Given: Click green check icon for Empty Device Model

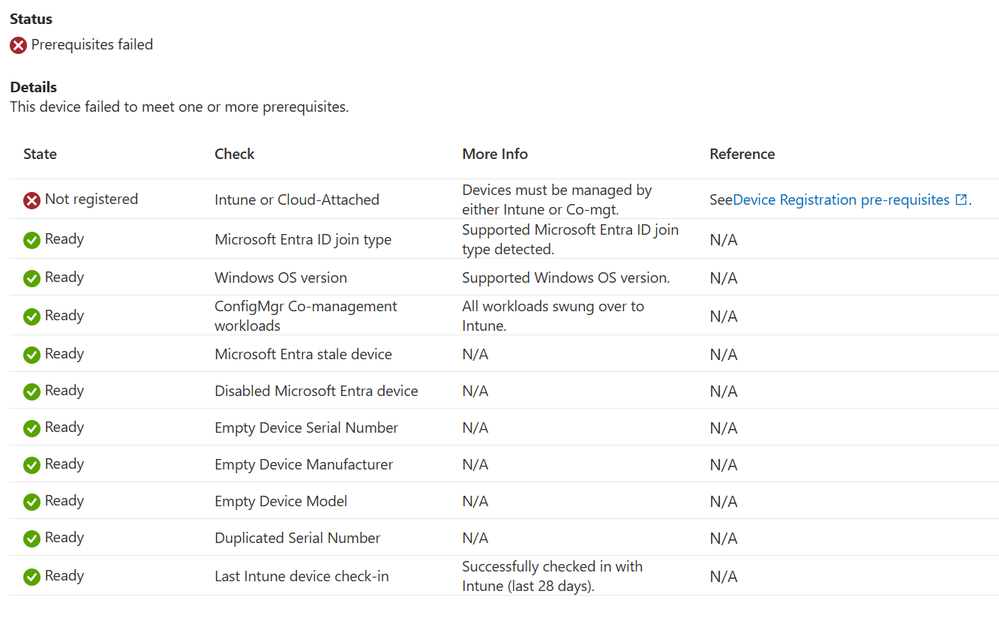Looking at the screenshot, I should pyautogui.click(x=32, y=502).
